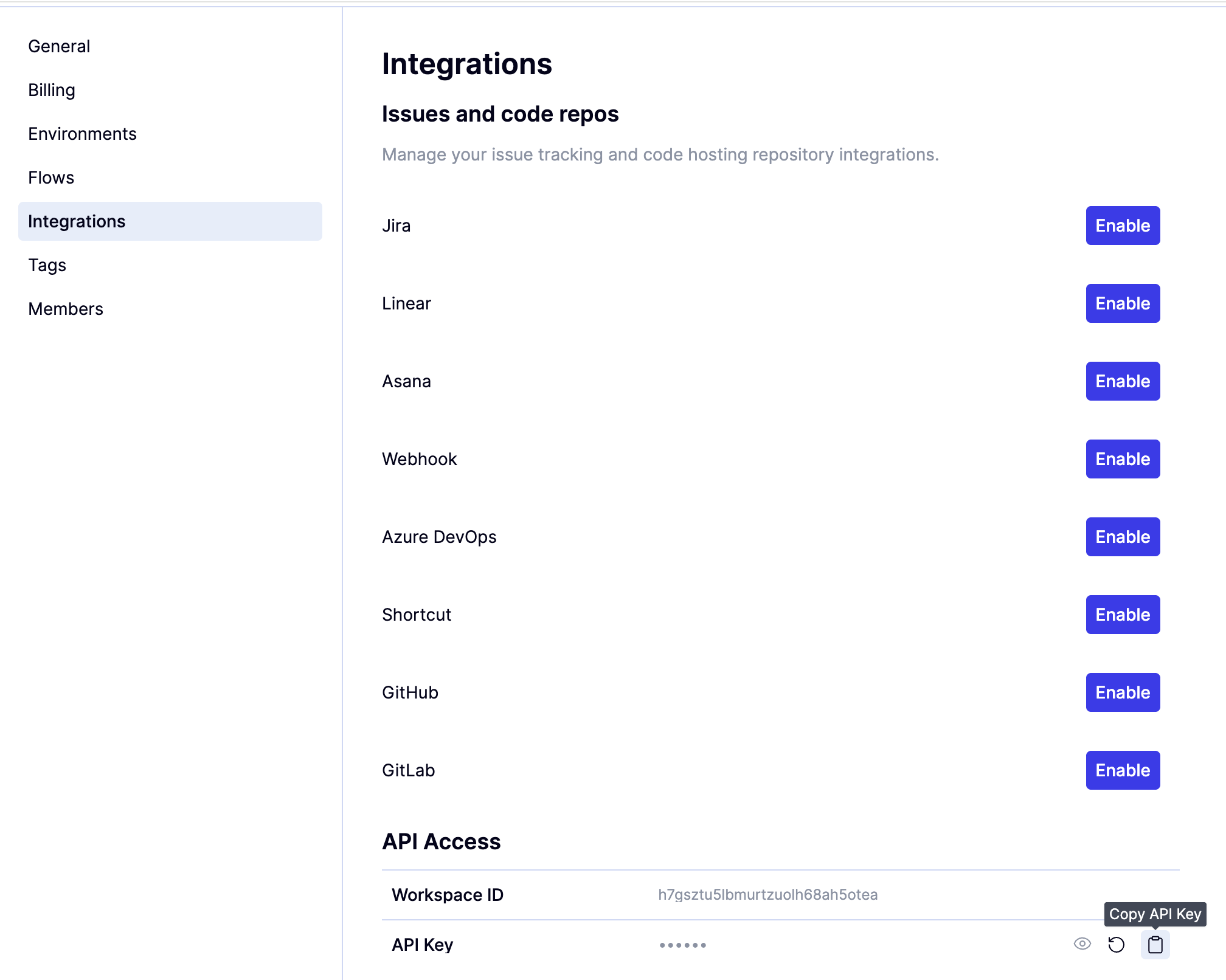This screenshot has height=980, width=1226.
Task: Reveal the API key with eye icon
Action: [1082, 944]
